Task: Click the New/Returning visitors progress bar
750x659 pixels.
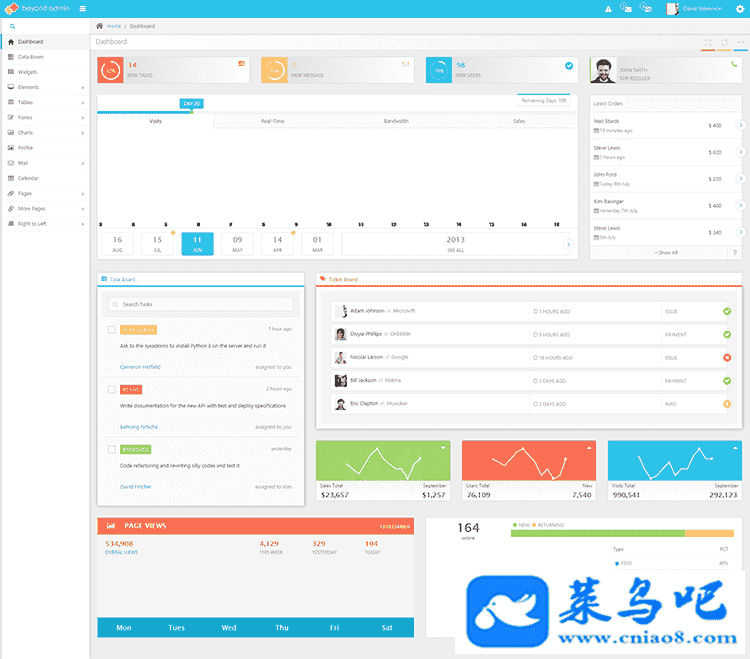Action: [x=622, y=533]
